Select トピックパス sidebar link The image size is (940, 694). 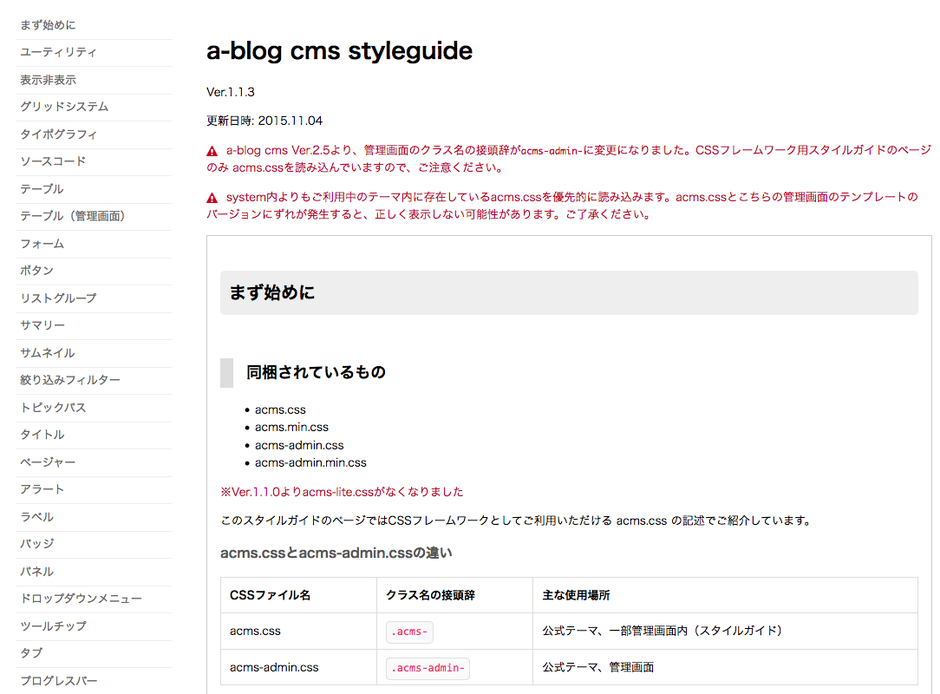[53, 407]
